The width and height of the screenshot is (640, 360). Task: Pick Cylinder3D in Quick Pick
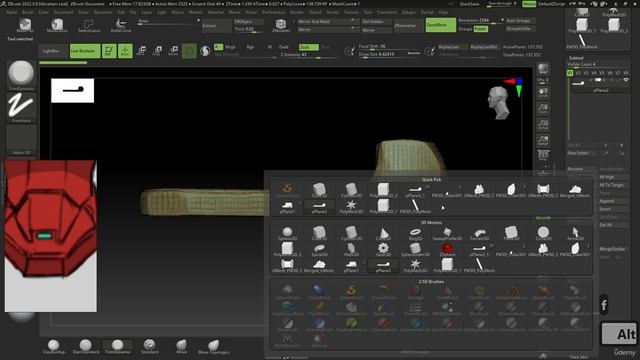[351, 190]
